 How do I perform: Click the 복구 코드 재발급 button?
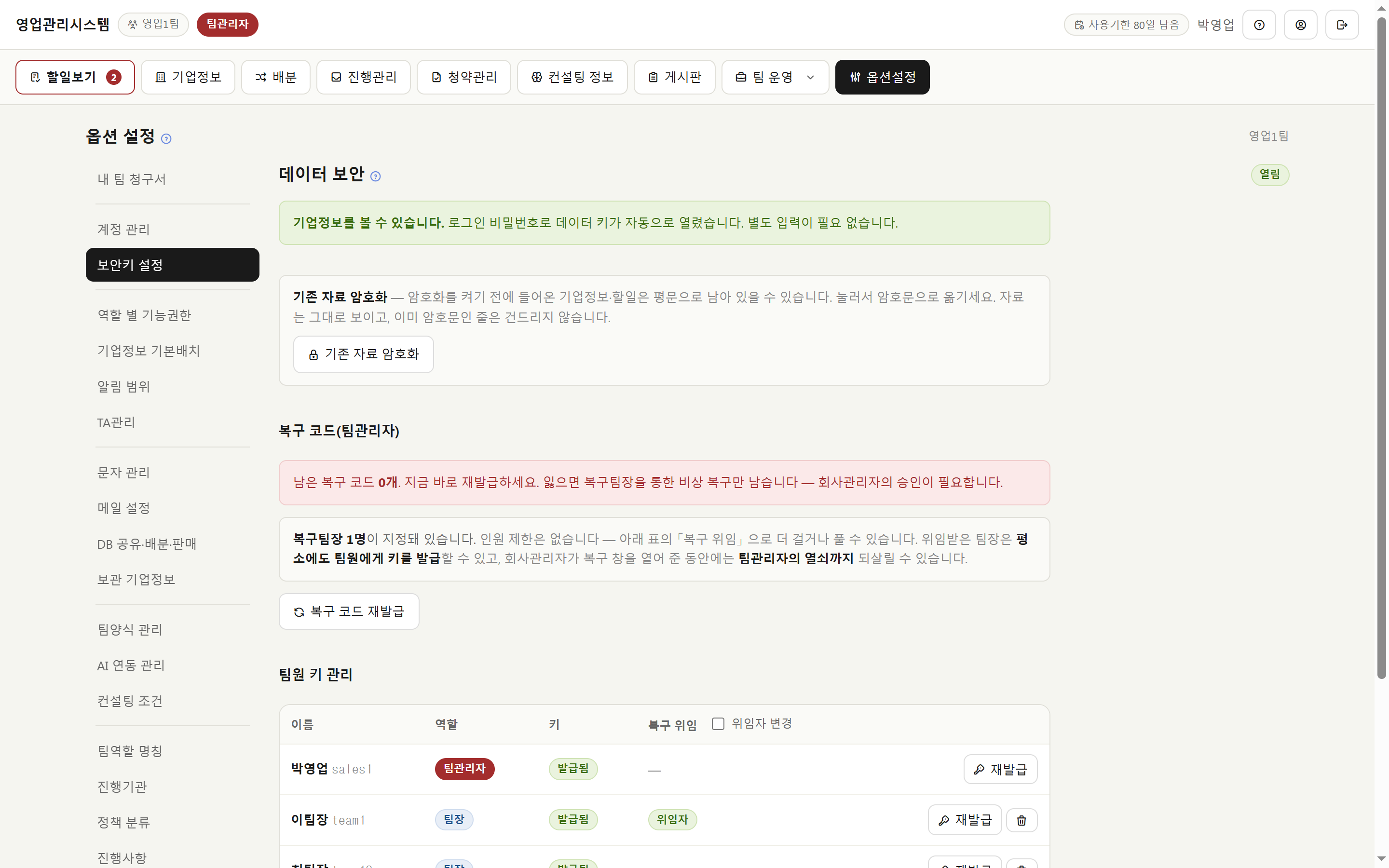349,611
